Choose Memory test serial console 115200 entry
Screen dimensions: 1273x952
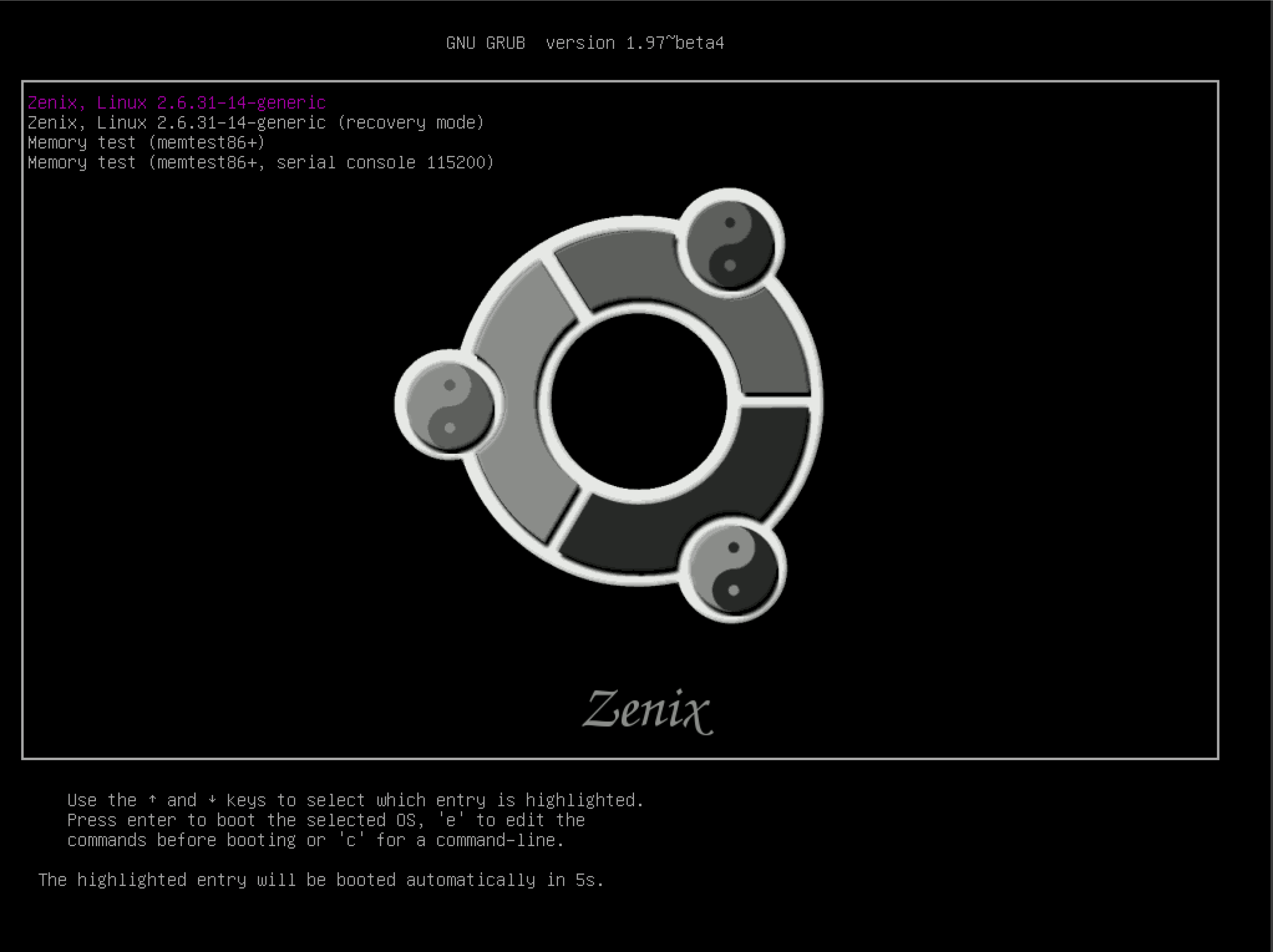pyautogui.click(x=261, y=163)
